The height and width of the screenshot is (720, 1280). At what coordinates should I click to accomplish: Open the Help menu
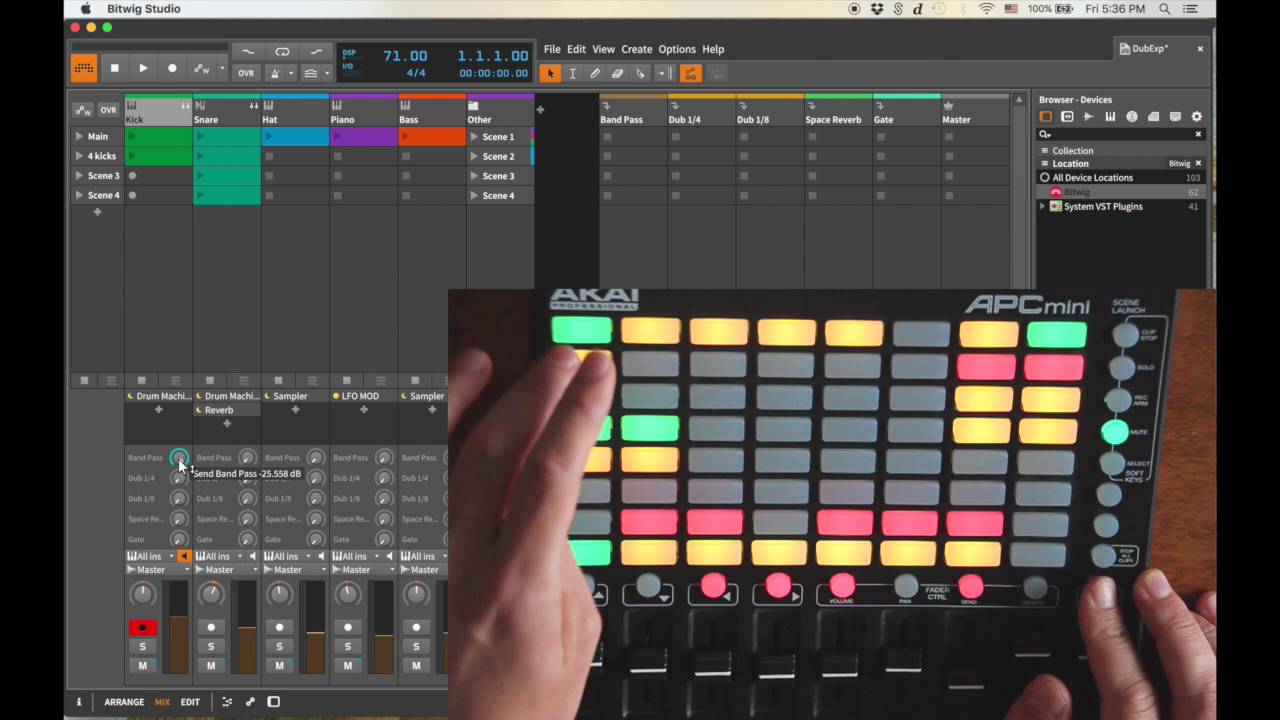[713, 49]
